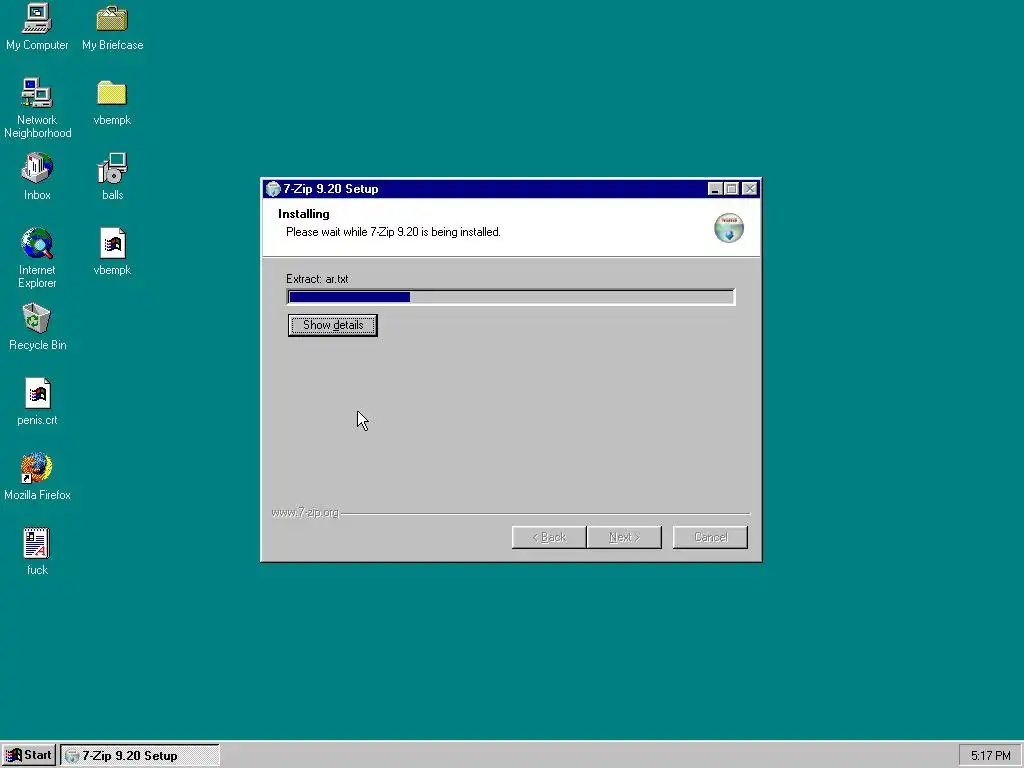Click the 'Extract: ar.txt' status text
The width and height of the screenshot is (1024, 768).
pyautogui.click(x=317, y=279)
